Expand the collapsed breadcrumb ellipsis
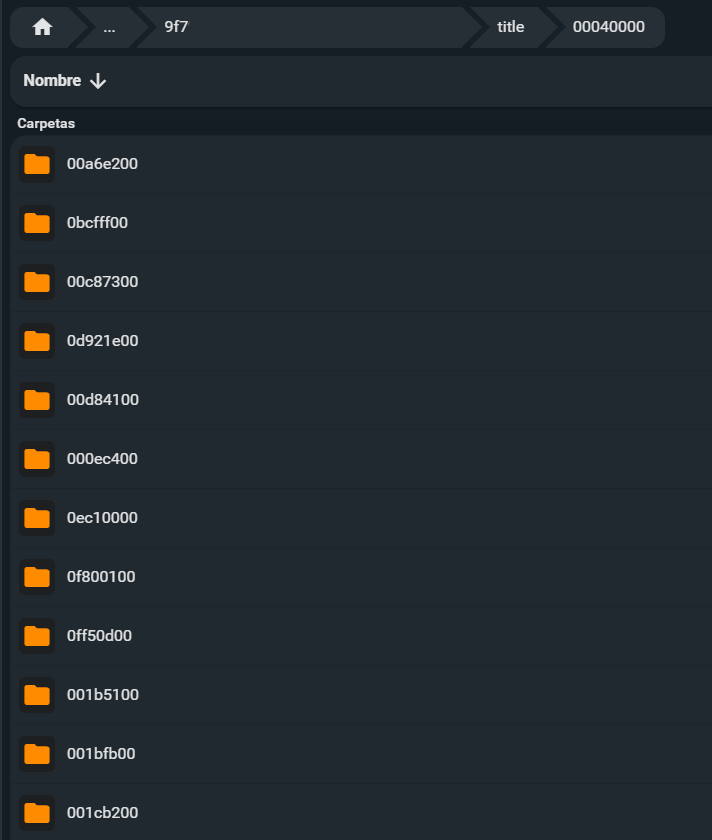The height and width of the screenshot is (840, 712). (x=109, y=27)
